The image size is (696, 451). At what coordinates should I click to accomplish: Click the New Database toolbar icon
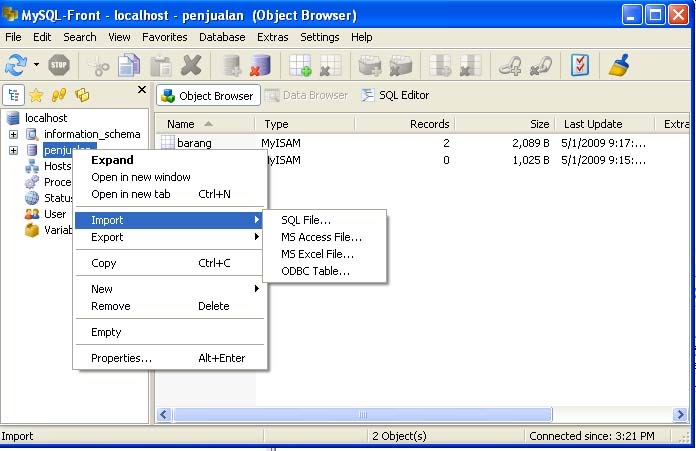(232, 66)
